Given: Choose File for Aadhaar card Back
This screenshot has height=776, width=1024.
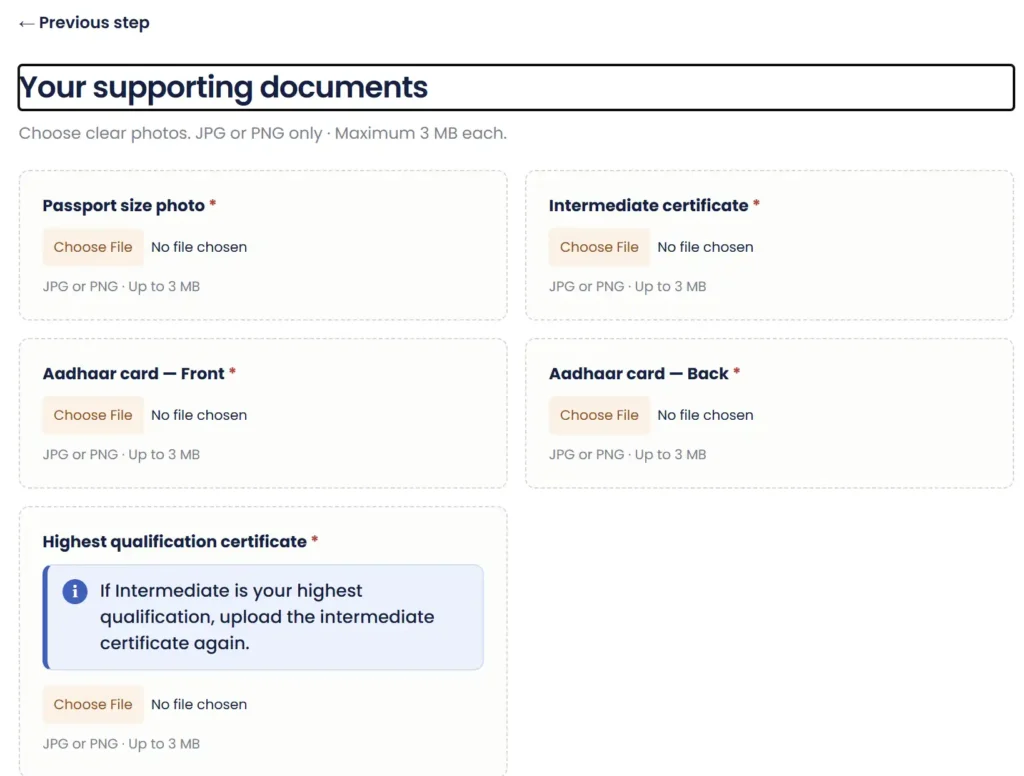Looking at the screenshot, I should point(599,415).
